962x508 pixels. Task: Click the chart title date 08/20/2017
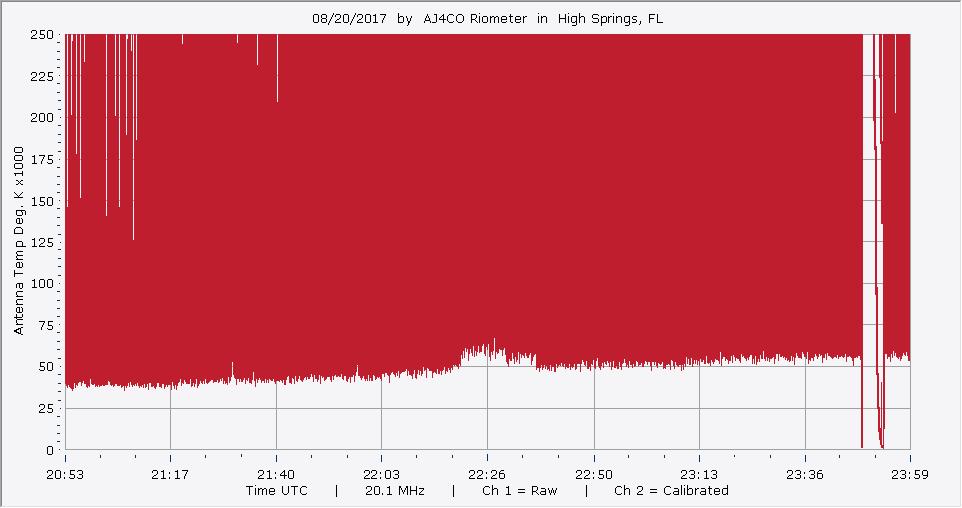click(x=349, y=18)
